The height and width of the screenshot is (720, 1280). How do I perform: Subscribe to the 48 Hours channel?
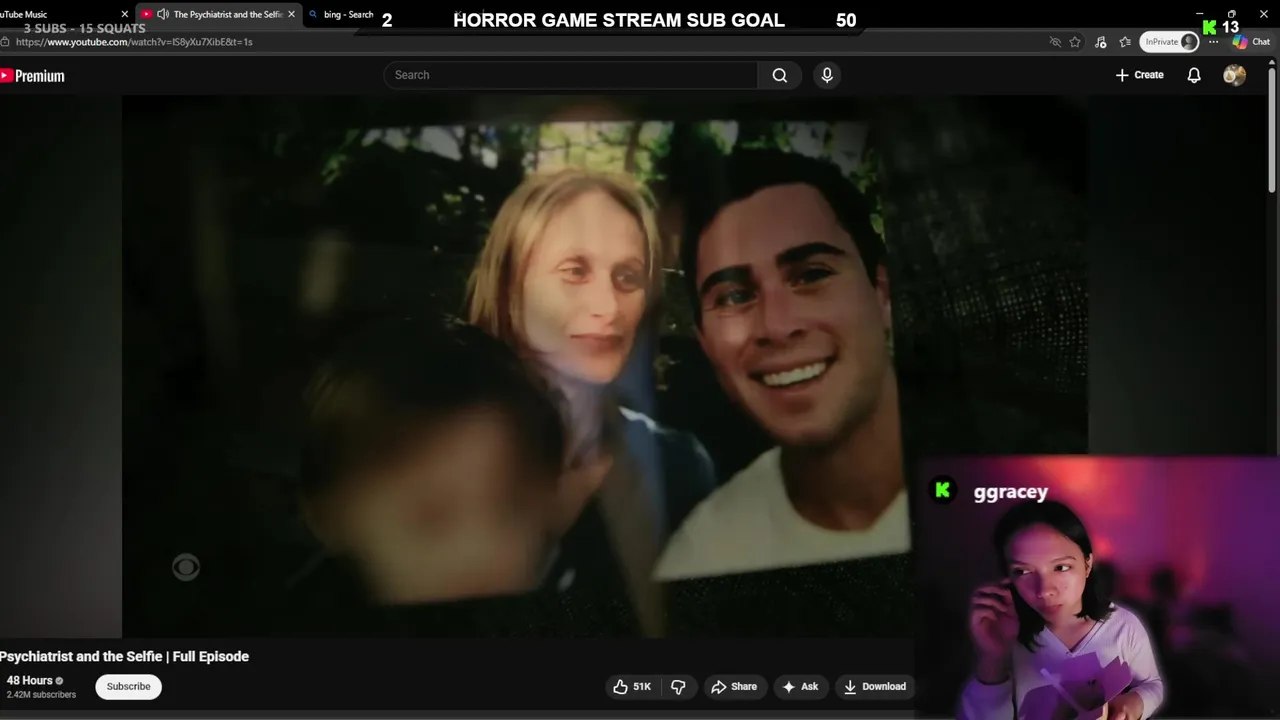128,686
